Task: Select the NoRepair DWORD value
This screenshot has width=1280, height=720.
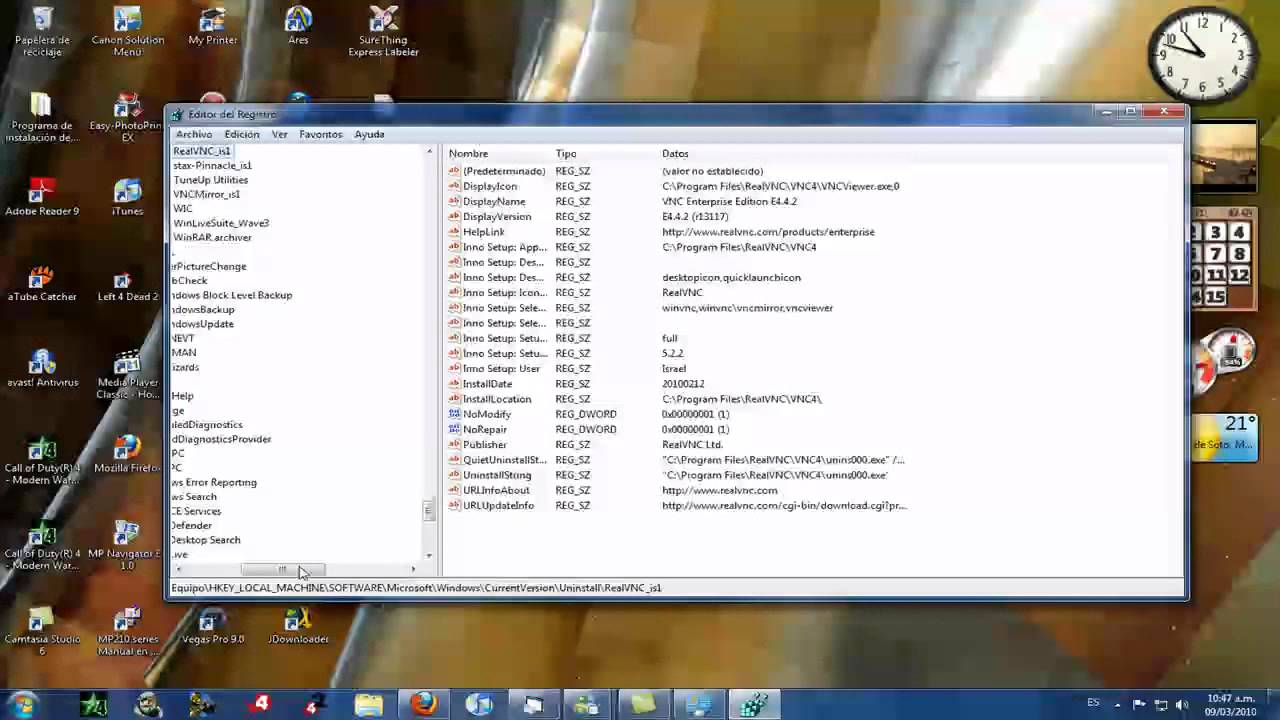Action: 484,429
